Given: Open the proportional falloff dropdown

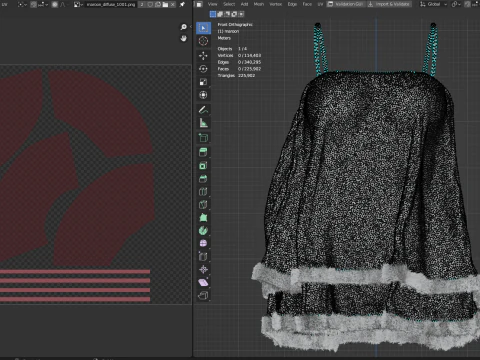Looking at the screenshot, I should 63,4.
